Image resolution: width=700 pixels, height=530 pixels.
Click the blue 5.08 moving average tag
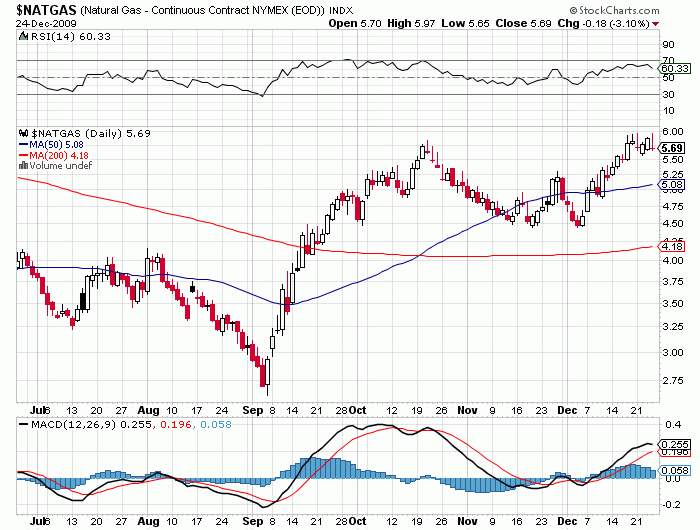tap(672, 185)
